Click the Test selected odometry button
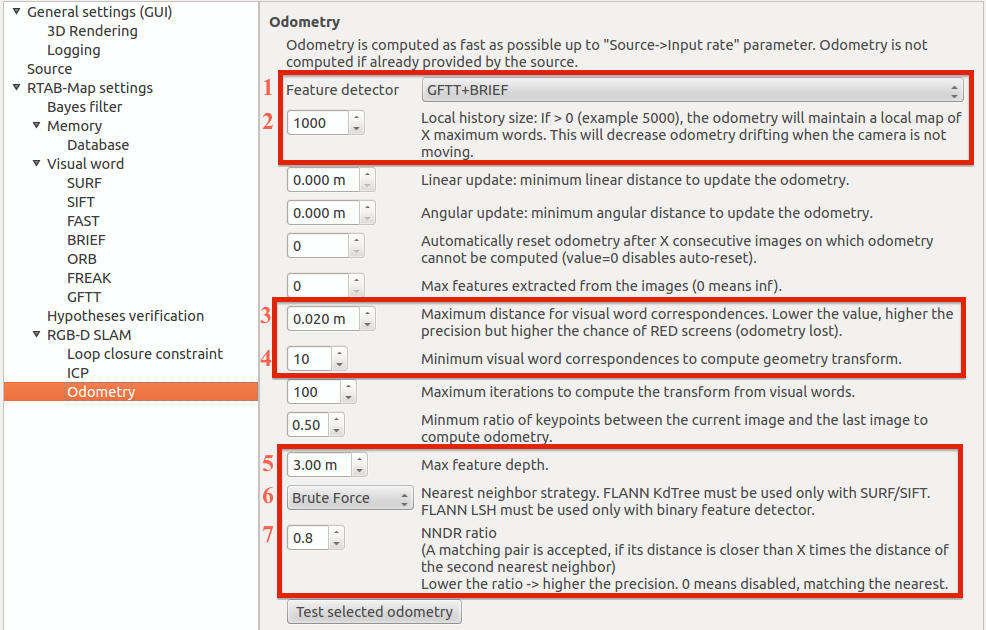Image resolution: width=986 pixels, height=630 pixels. pyautogui.click(x=374, y=611)
